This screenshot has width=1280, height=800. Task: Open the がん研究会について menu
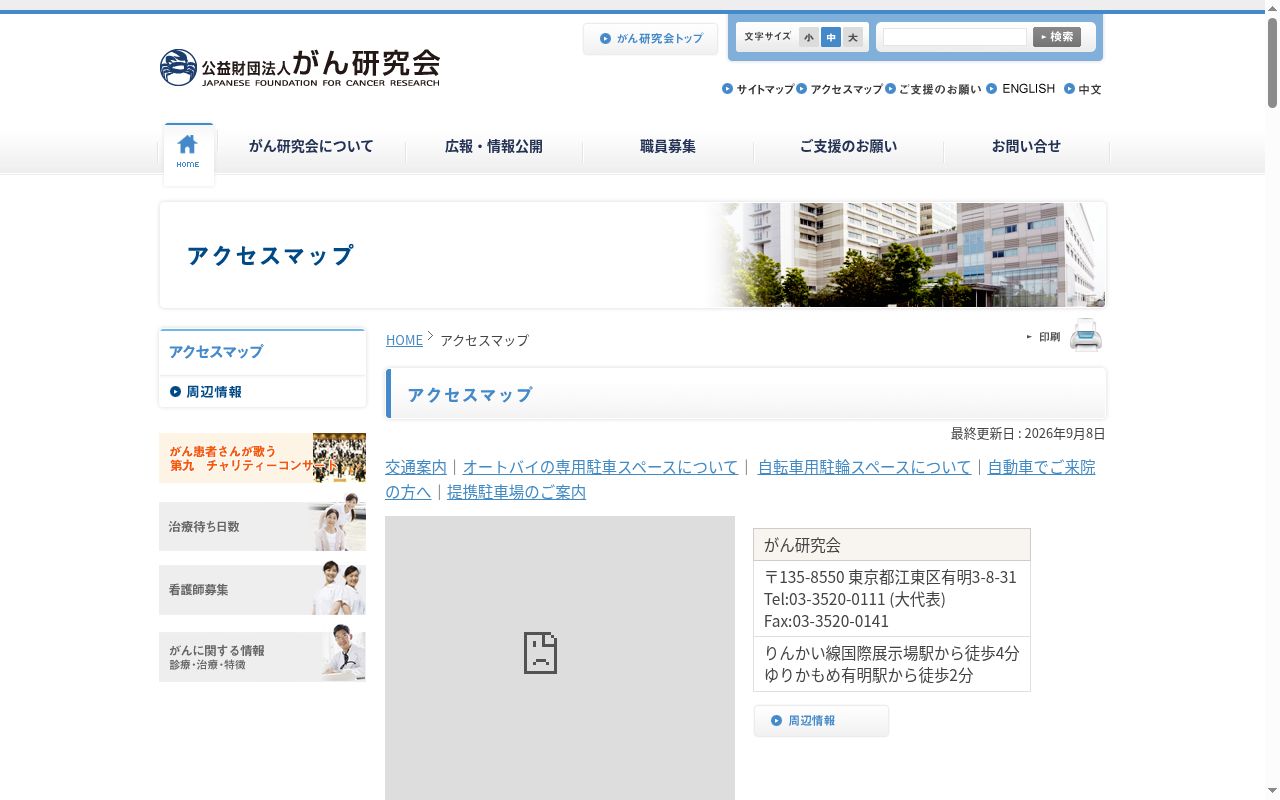pyautogui.click(x=311, y=147)
